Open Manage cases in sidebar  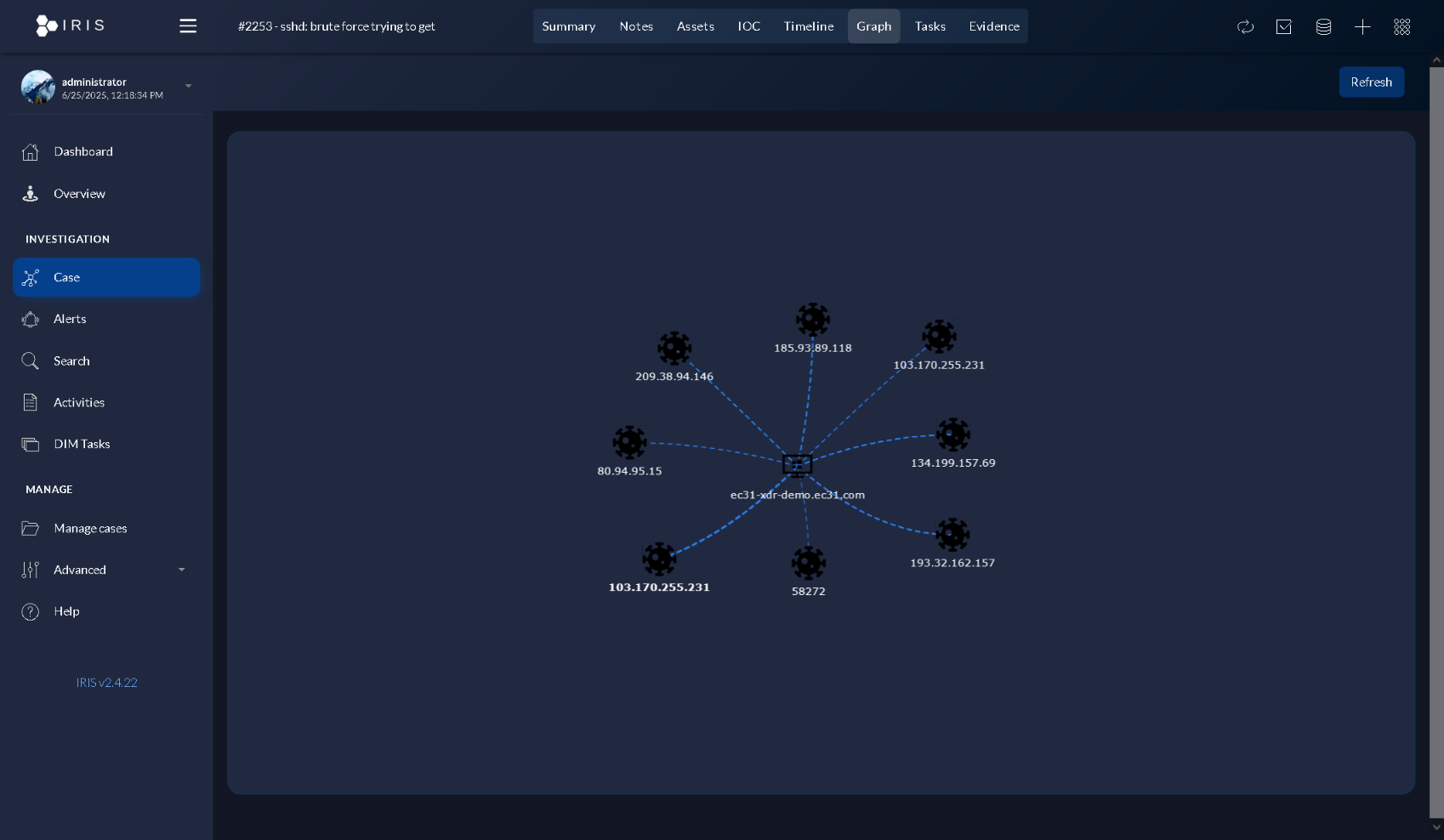click(x=106, y=528)
